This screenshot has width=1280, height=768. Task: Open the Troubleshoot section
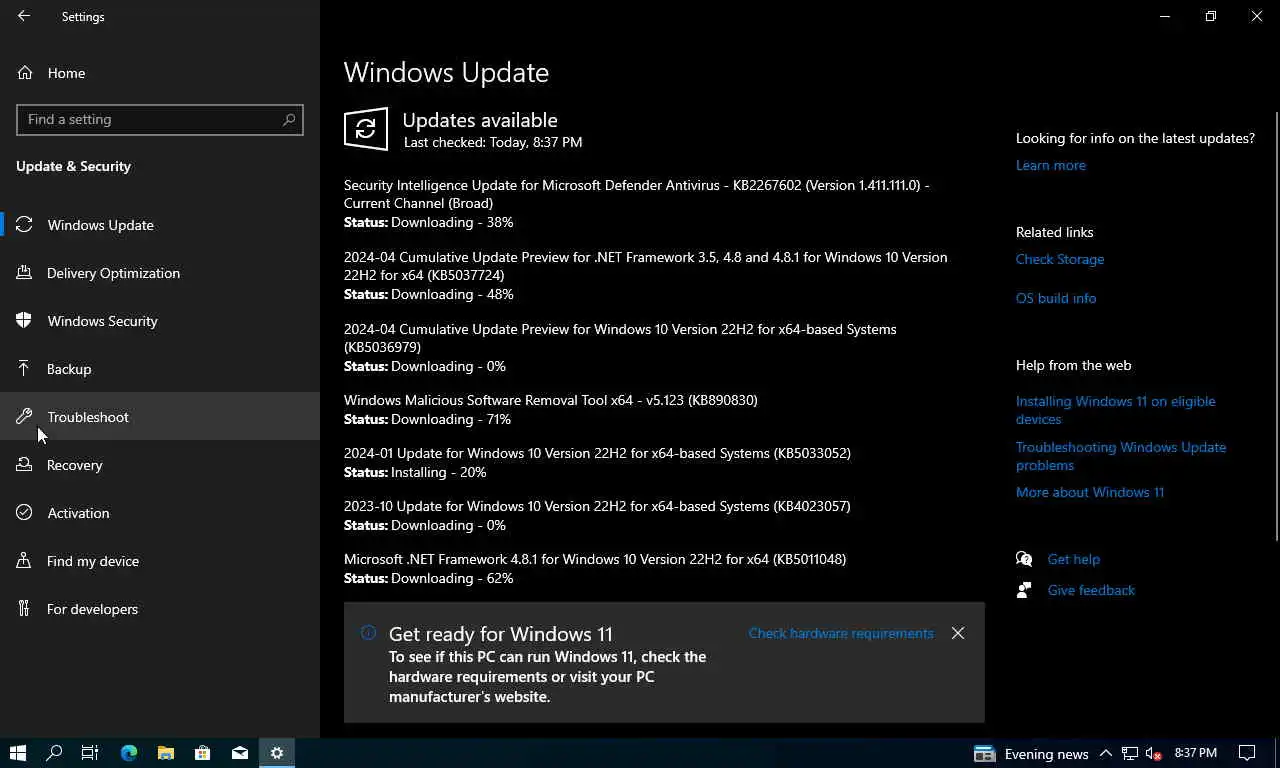(x=160, y=417)
